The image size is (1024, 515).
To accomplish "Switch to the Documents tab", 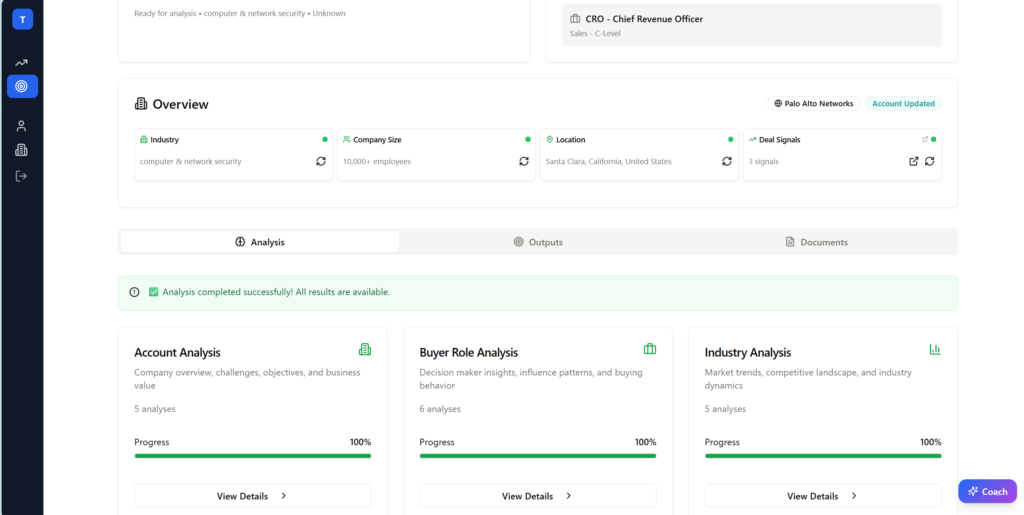I will 816,242.
